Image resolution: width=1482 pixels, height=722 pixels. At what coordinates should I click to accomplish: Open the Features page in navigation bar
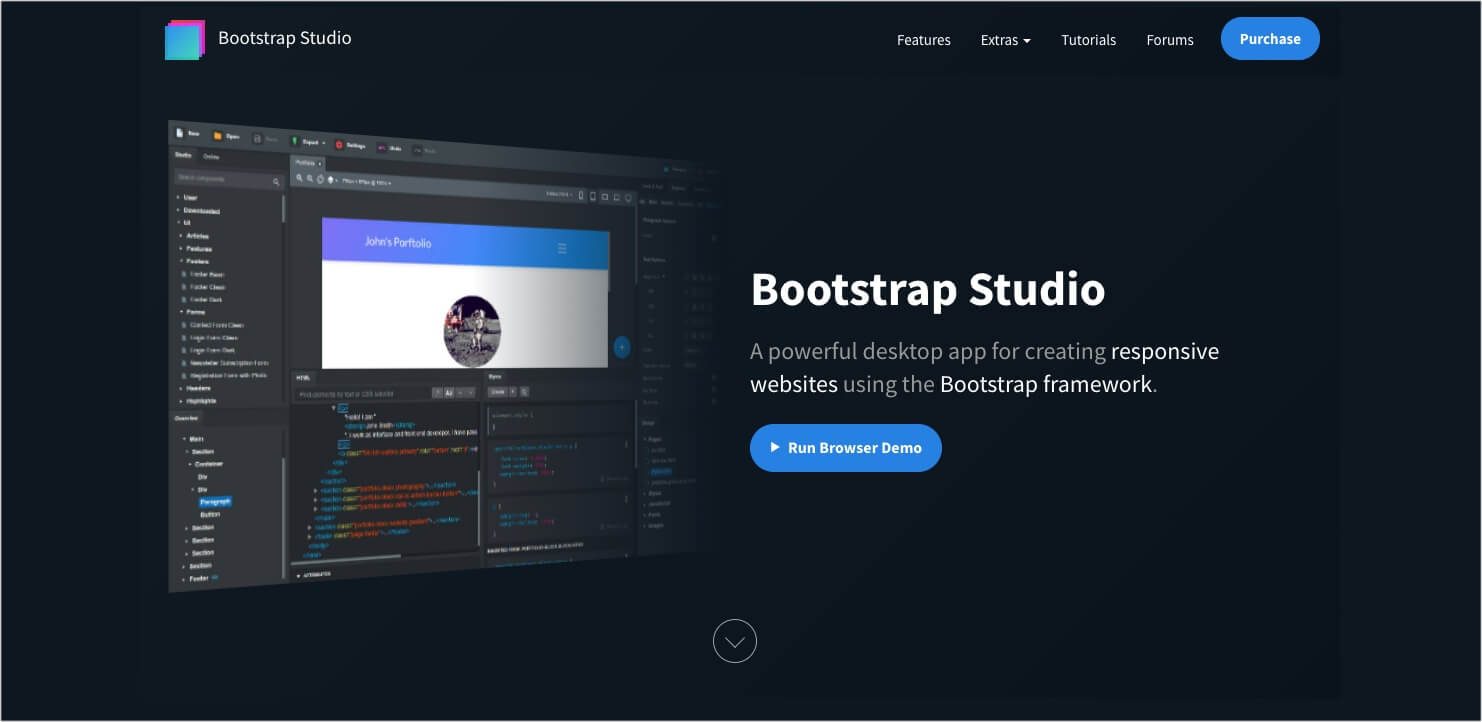924,40
